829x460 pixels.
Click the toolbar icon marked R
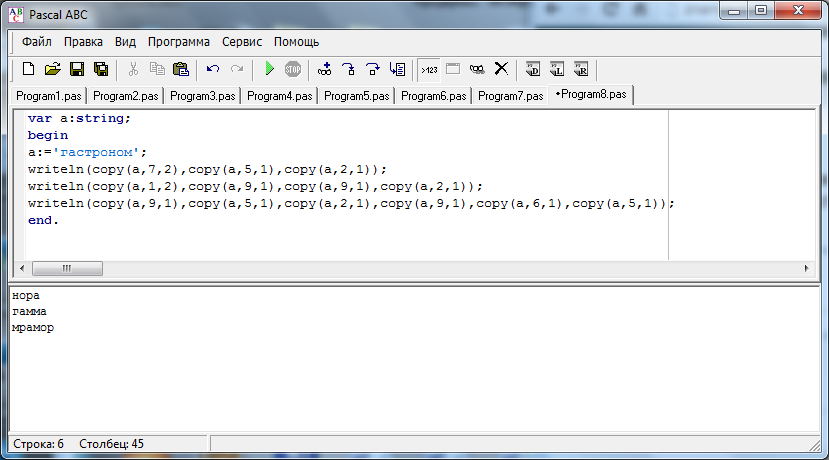tap(581, 69)
